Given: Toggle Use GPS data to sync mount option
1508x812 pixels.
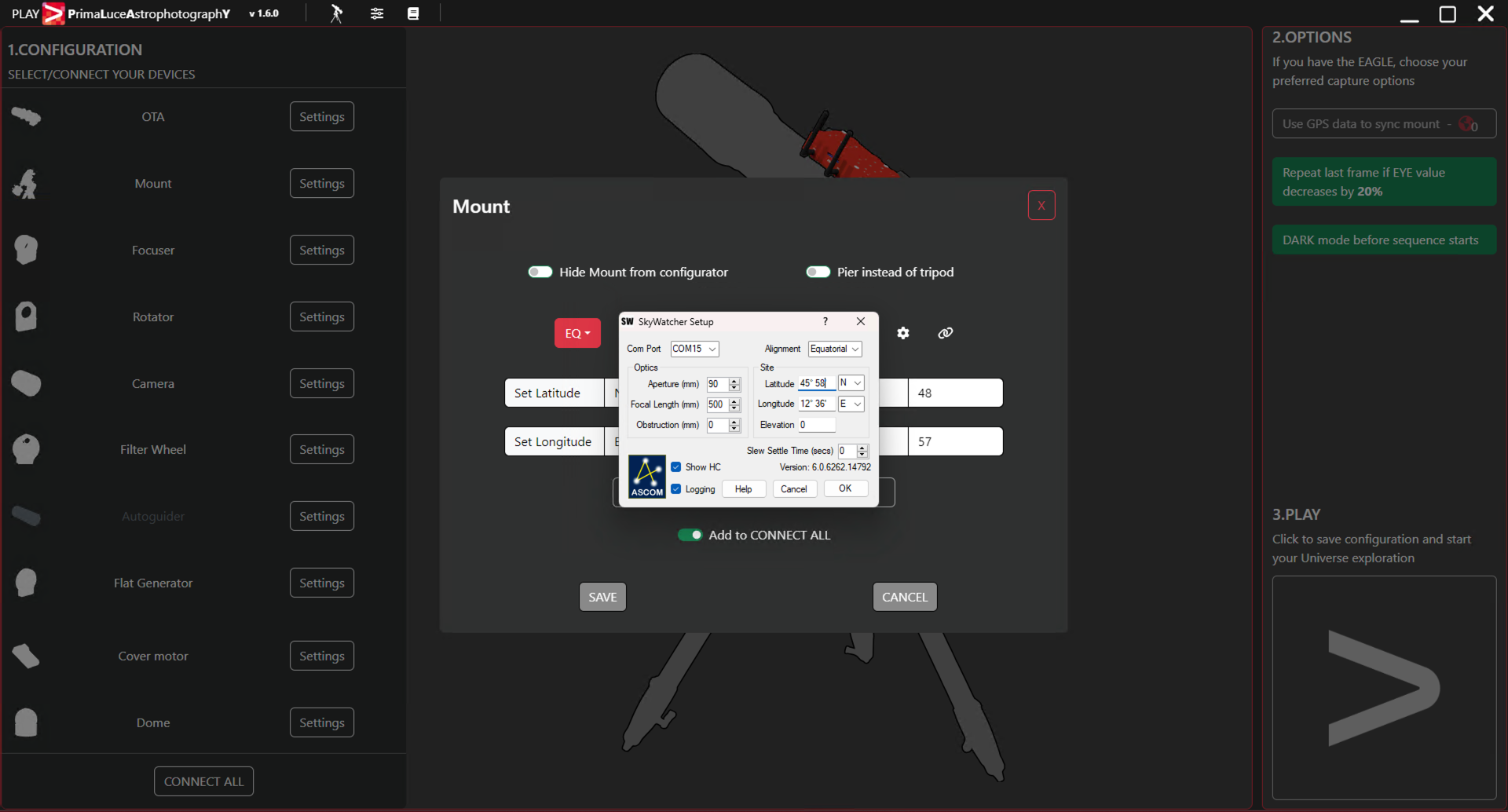Looking at the screenshot, I should point(1384,123).
